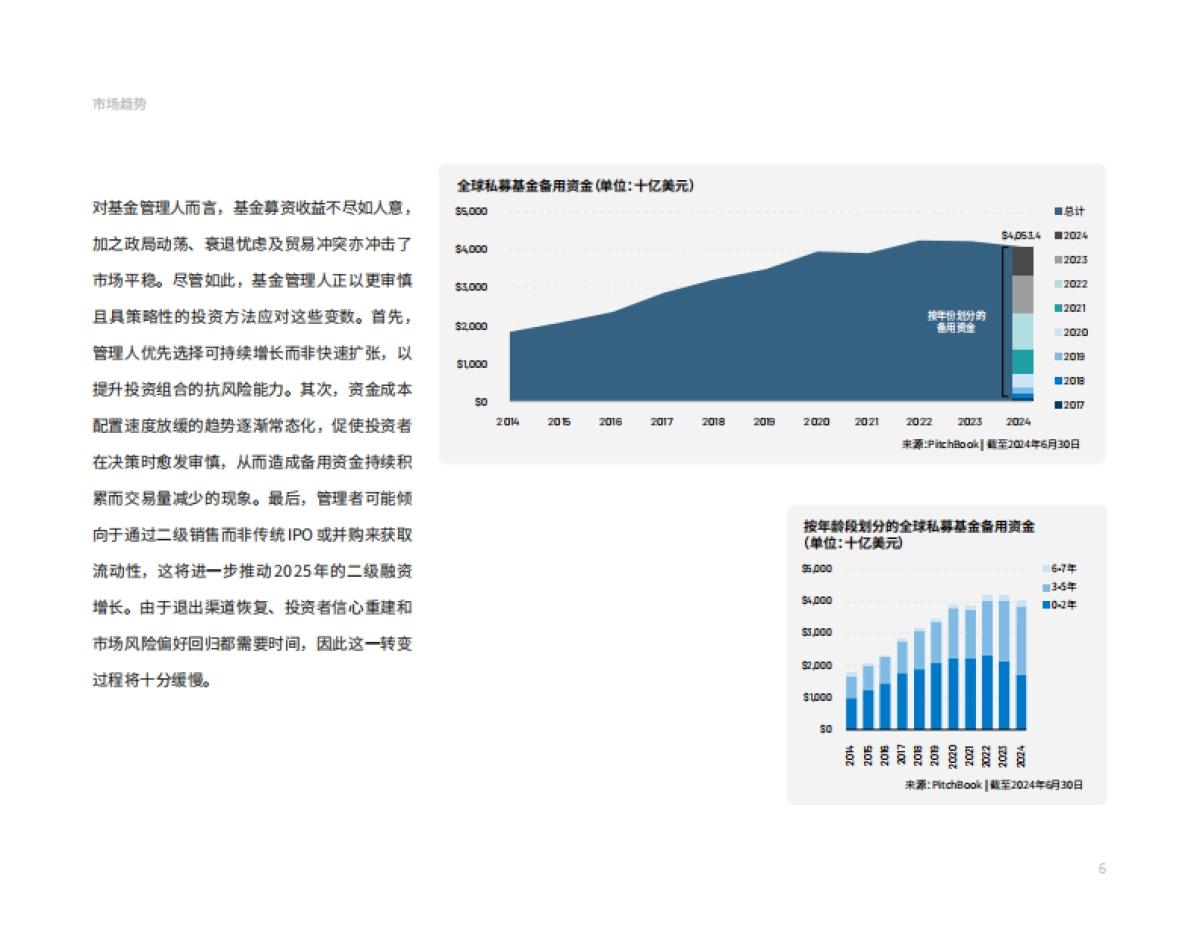
Task: Select the 总计 legend icon
Action: pos(1057,211)
